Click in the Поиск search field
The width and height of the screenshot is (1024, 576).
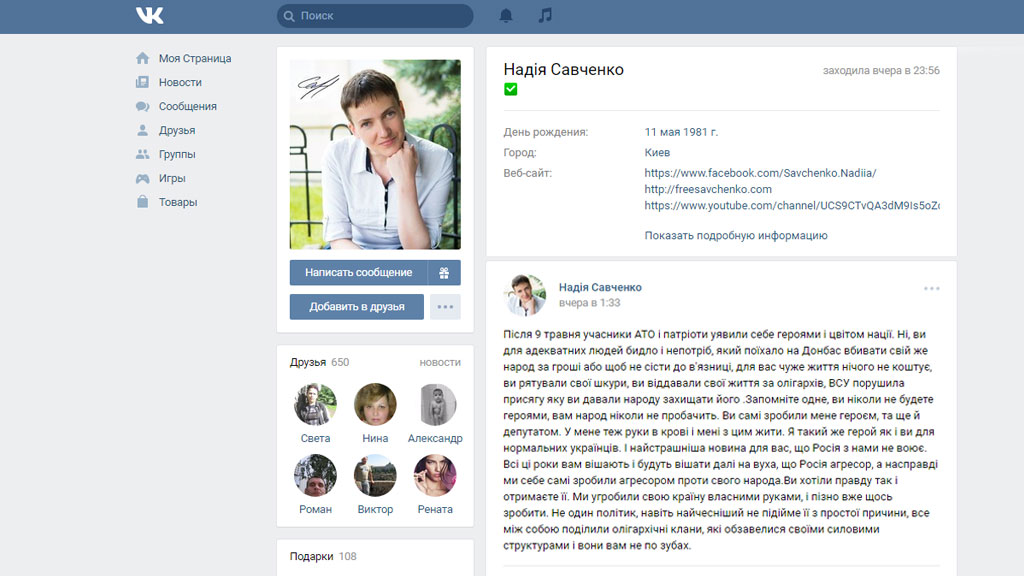(x=380, y=16)
